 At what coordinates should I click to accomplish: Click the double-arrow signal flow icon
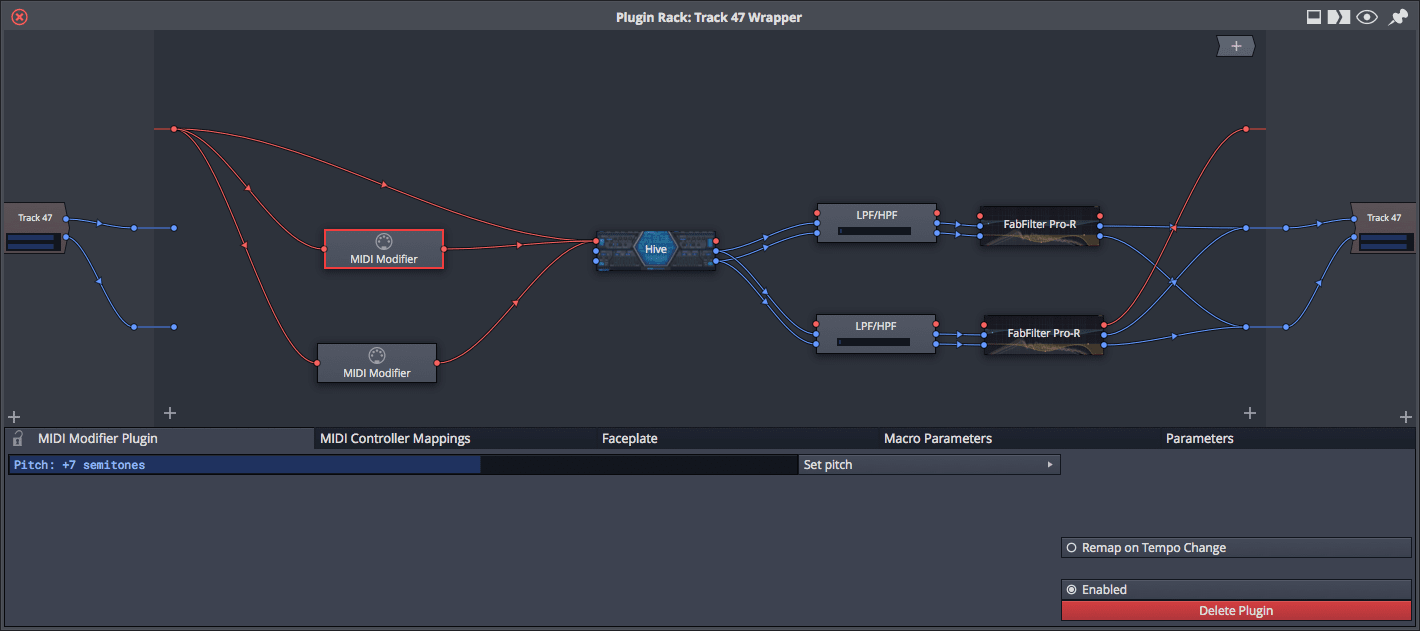(1339, 17)
